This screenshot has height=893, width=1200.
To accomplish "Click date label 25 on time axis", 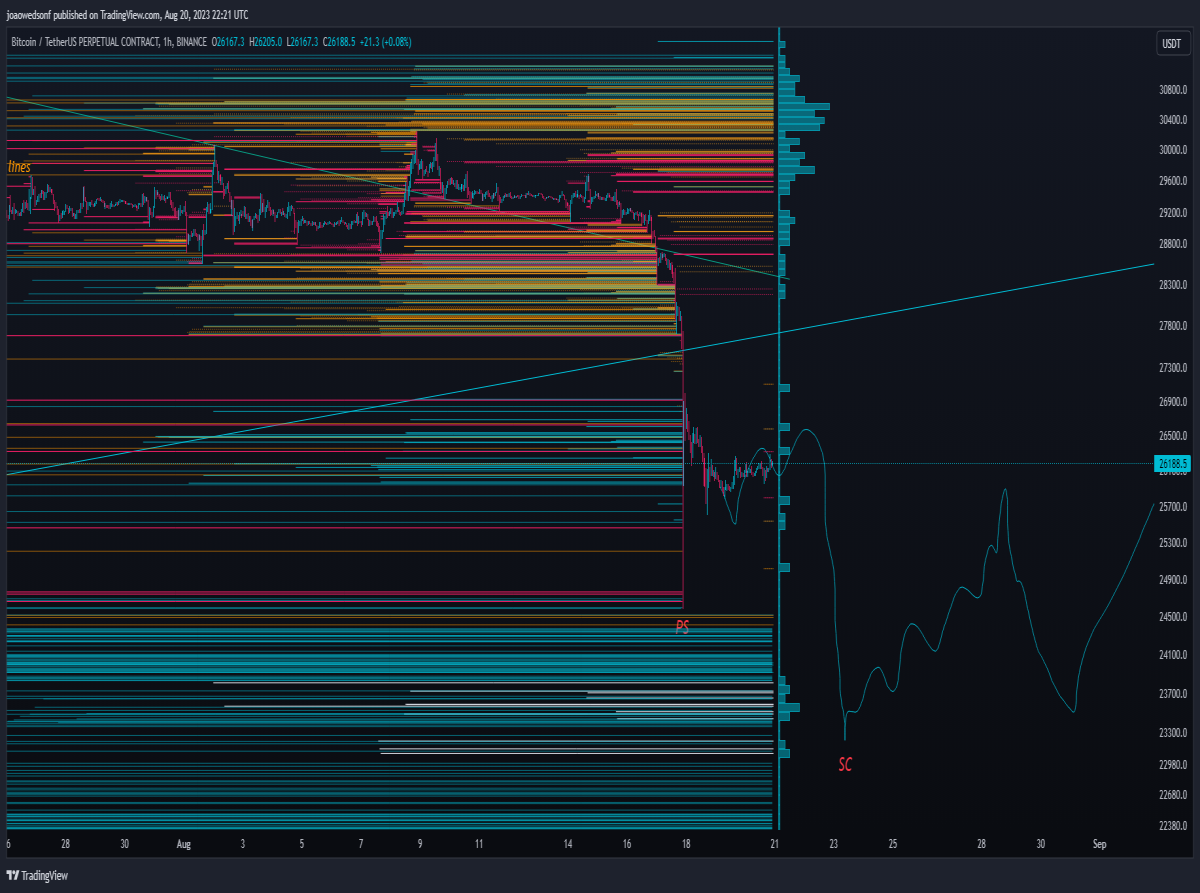I will pyautogui.click(x=893, y=845).
